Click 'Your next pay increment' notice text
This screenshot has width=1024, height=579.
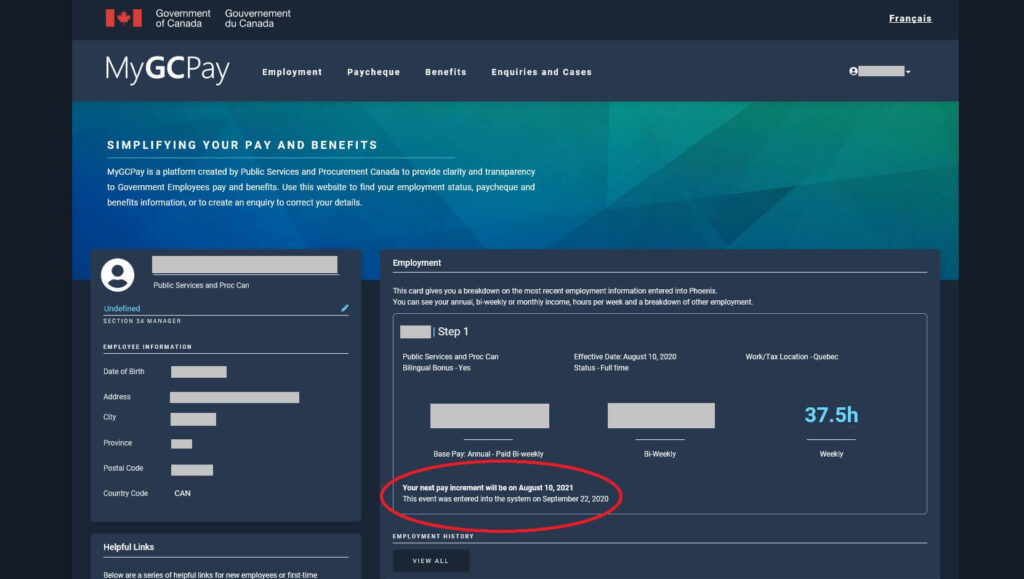488,488
